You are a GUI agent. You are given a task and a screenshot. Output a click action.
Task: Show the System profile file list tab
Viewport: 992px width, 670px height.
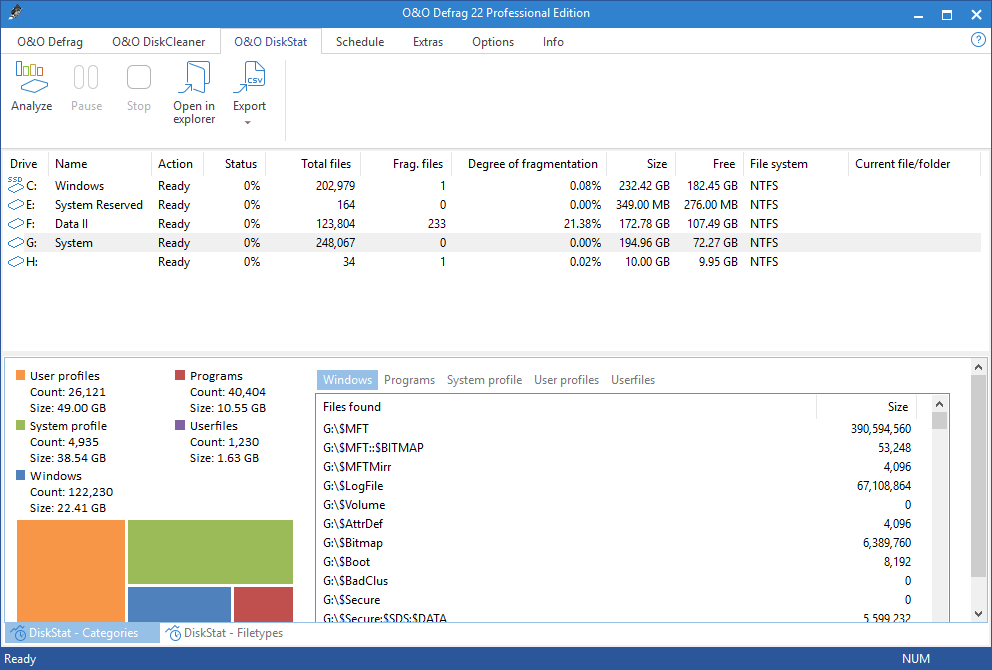pyautogui.click(x=485, y=380)
